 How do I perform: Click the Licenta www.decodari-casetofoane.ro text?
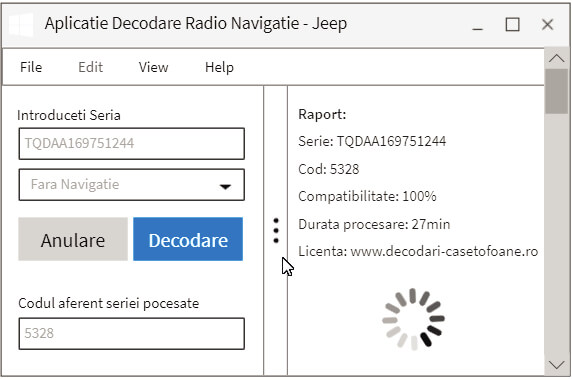(418, 251)
